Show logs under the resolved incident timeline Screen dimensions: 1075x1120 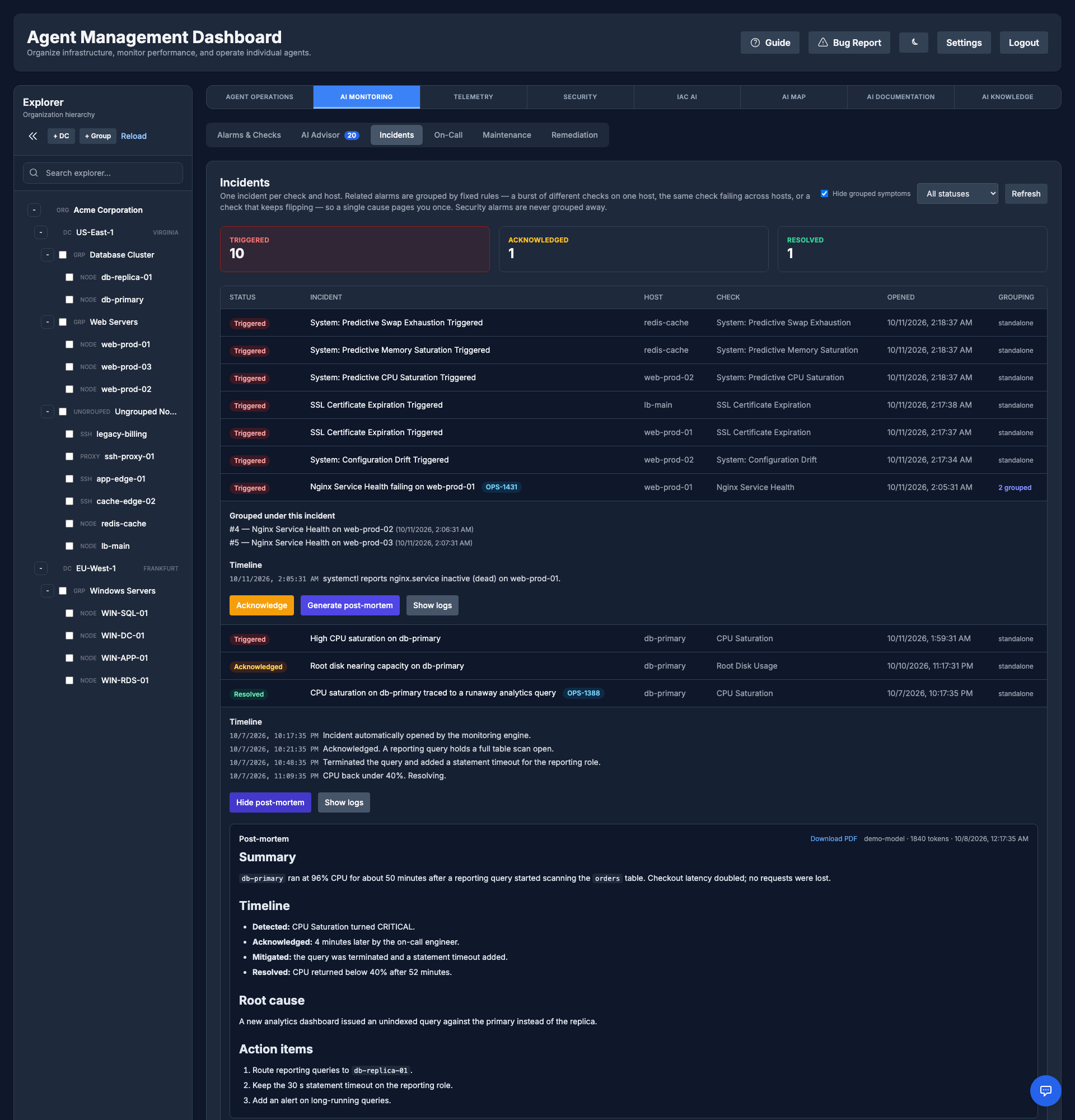(x=344, y=802)
